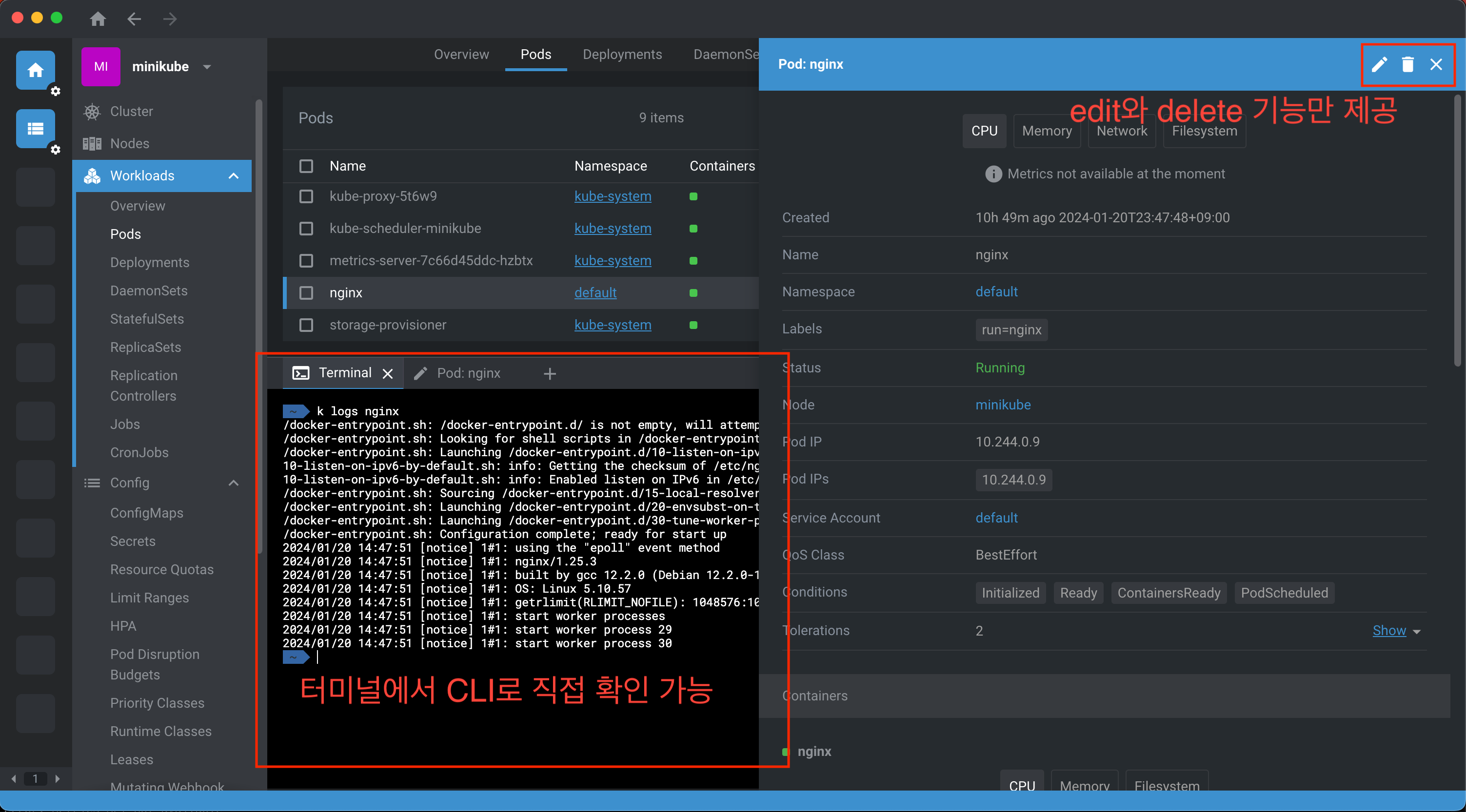
Task: Click the home toolbar icon
Action: click(98, 19)
